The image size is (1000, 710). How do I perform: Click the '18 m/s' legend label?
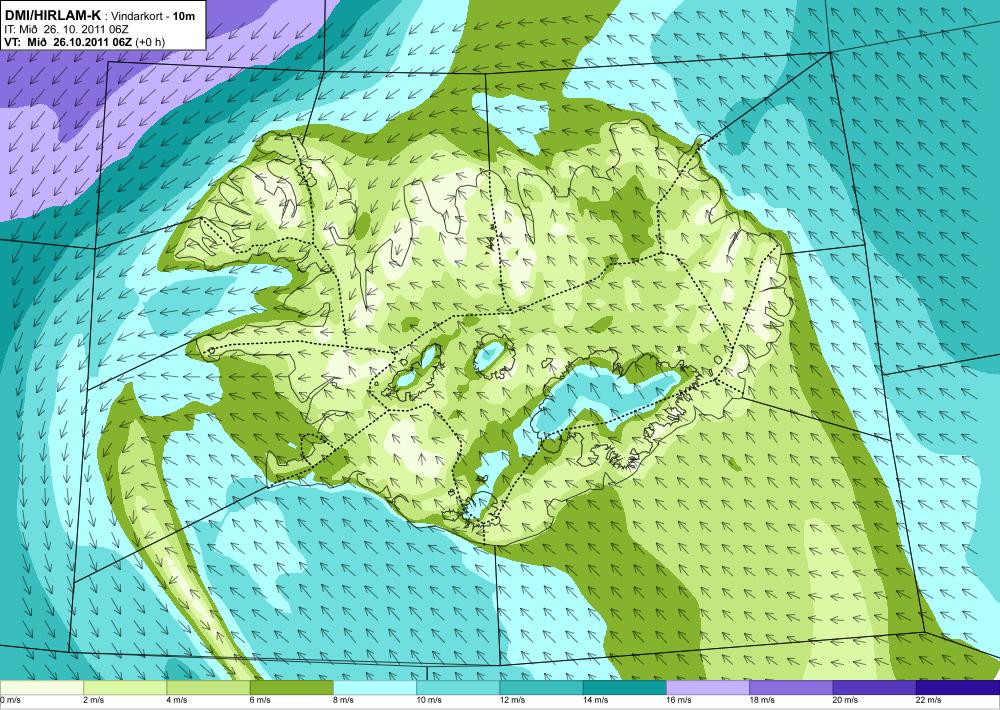click(762, 700)
